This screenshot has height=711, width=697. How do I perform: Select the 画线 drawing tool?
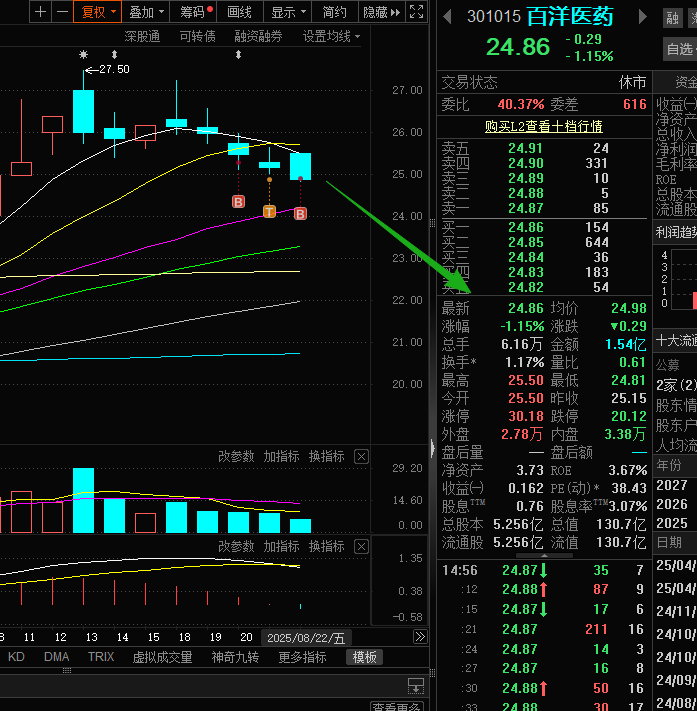tap(239, 12)
